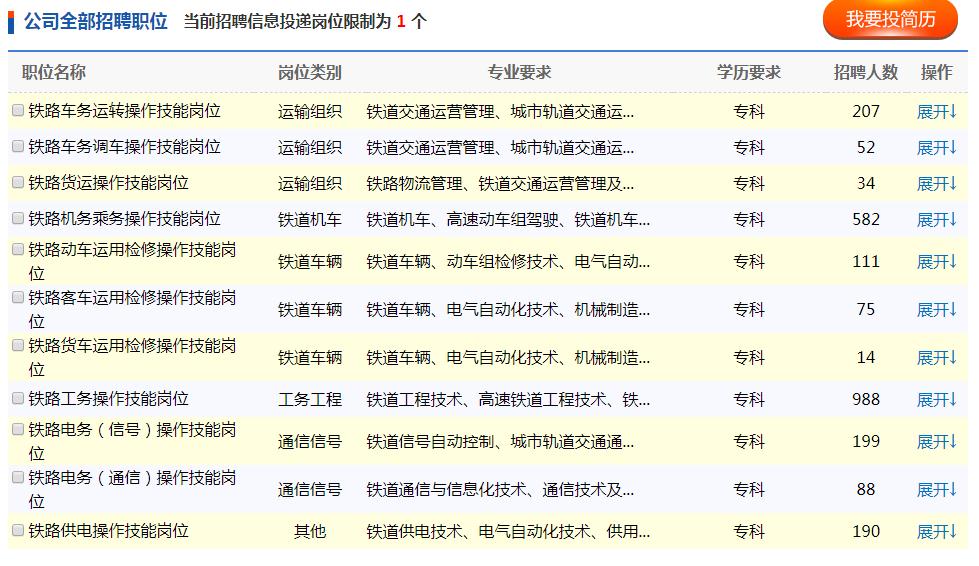Select the 铁路货车运用检修操作技能岗位 checkbox
The height and width of the screenshot is (566, 979).
(18, 344)
